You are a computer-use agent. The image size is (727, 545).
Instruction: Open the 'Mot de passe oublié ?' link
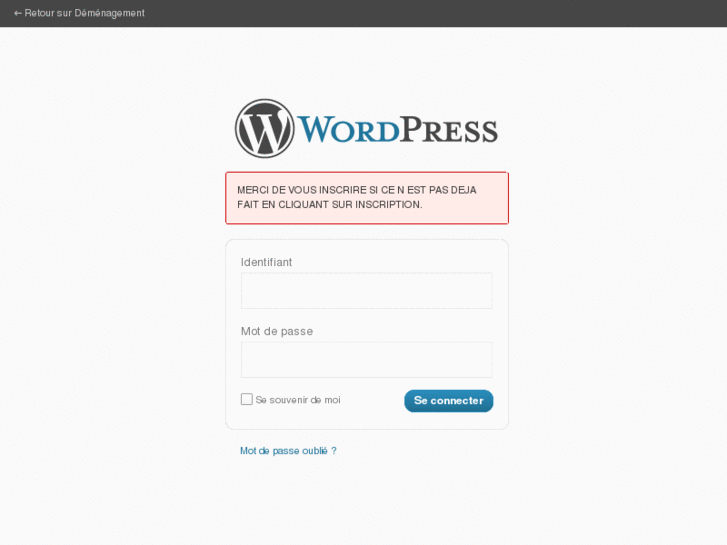pos(288,451)
